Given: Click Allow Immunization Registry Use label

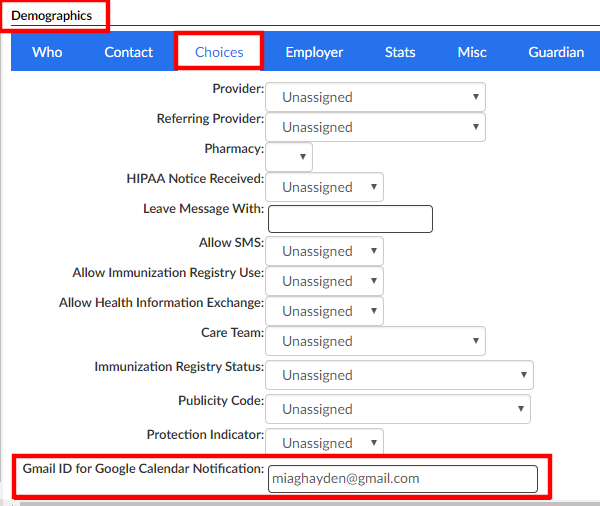Looking at the screenshot, I should pos(168,273).
